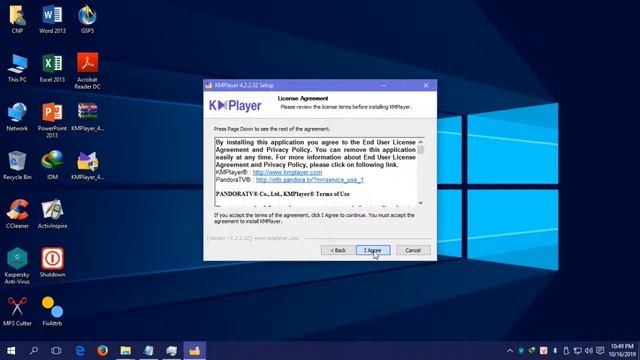Select the GSP5 desktop icon
The image size is (640, 360).
pos(87,19)
